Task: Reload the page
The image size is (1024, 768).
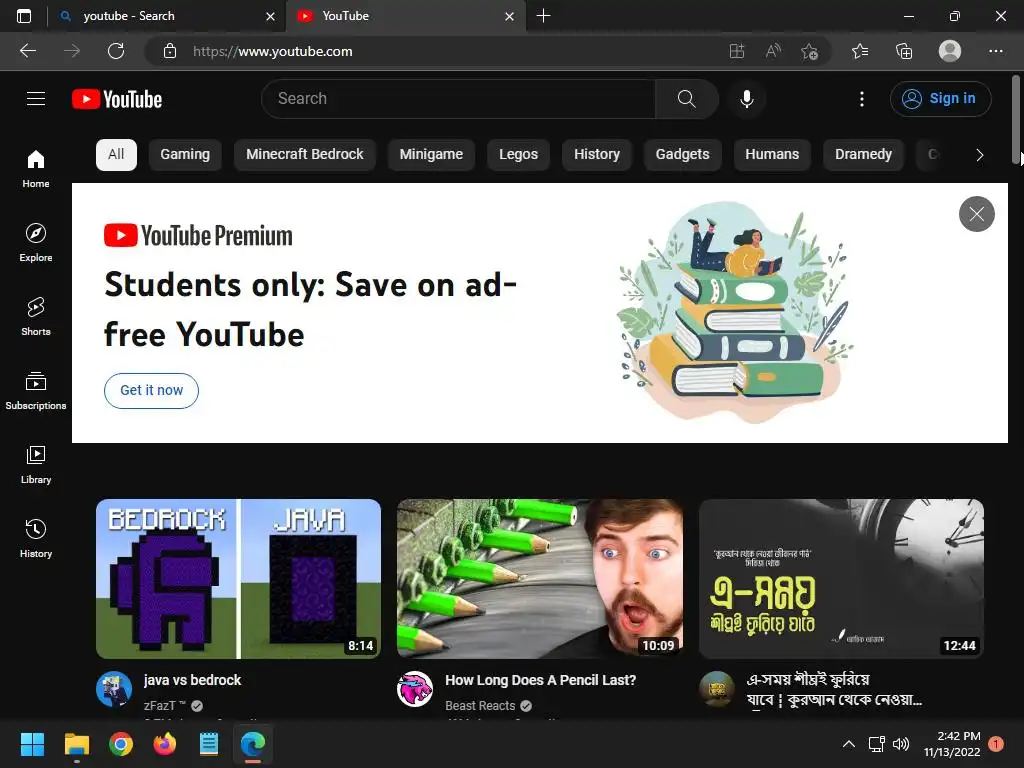Action: click(x=116, y=51)
